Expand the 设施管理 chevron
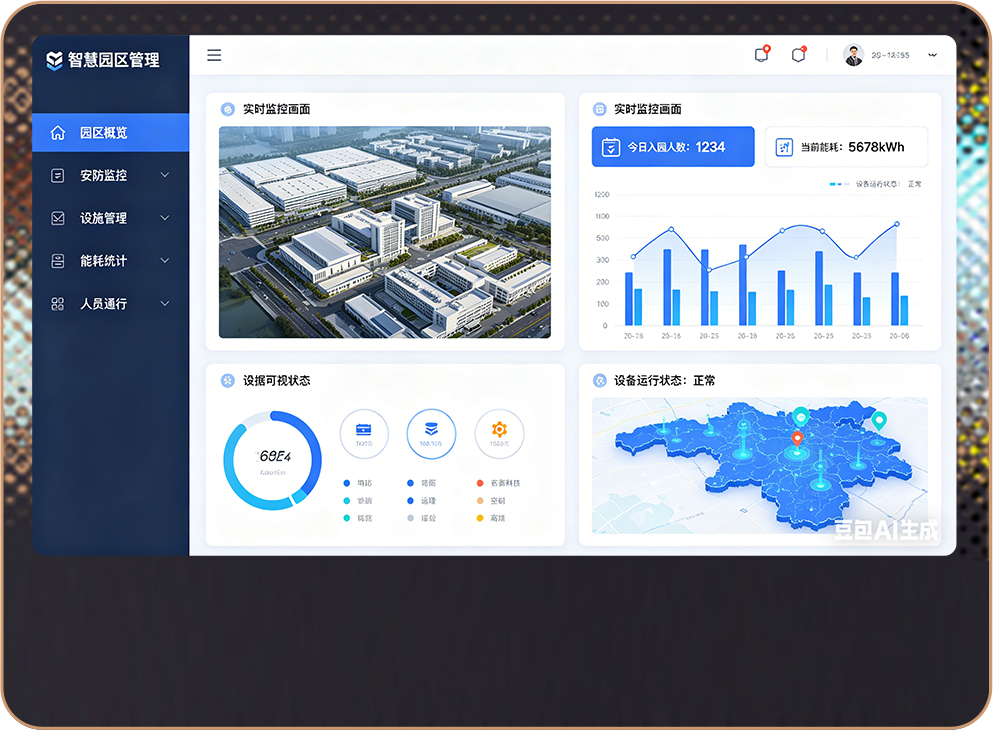993x730 pixels. (x=165, y=218)
